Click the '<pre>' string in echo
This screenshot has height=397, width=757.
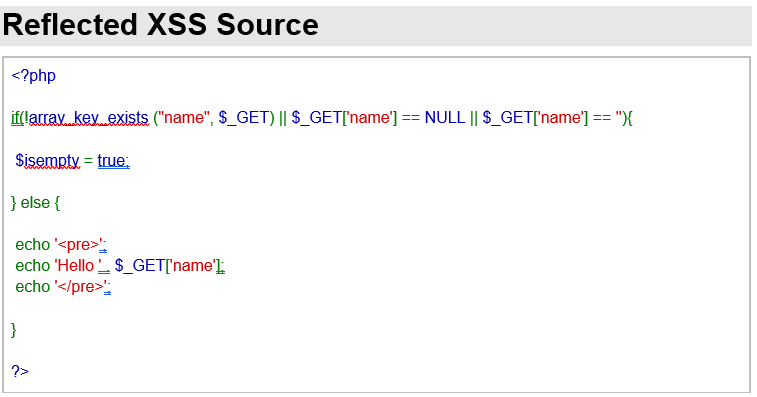coord(79,245)
